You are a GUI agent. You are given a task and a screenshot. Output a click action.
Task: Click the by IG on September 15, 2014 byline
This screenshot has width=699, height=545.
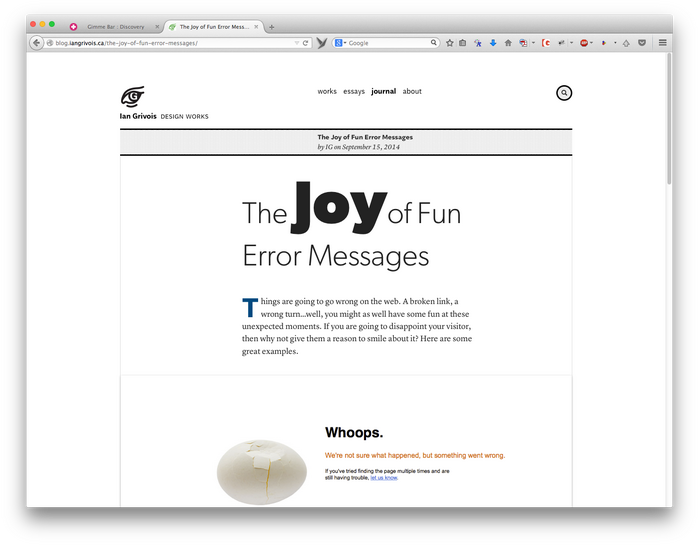pyautogui.click(x=358, y=147)
